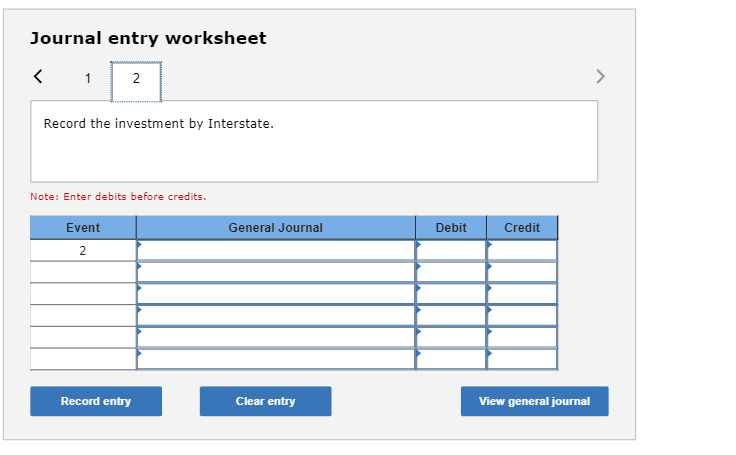Image resolution: width=736 pixels, height=455 pixels.
Task: Click the Credit column header
Action: click(522, 228)
